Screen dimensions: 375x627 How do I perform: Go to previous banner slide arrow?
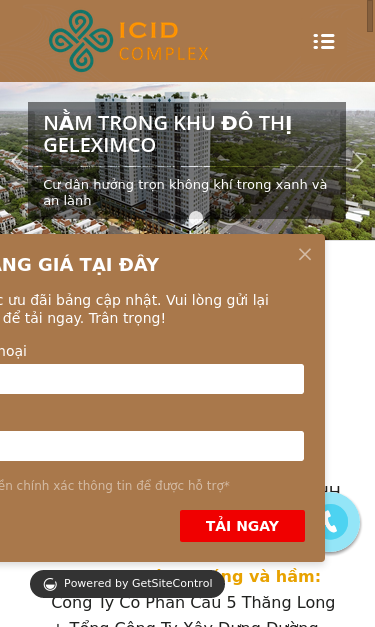pyautogui.click(x=16, y=161)
